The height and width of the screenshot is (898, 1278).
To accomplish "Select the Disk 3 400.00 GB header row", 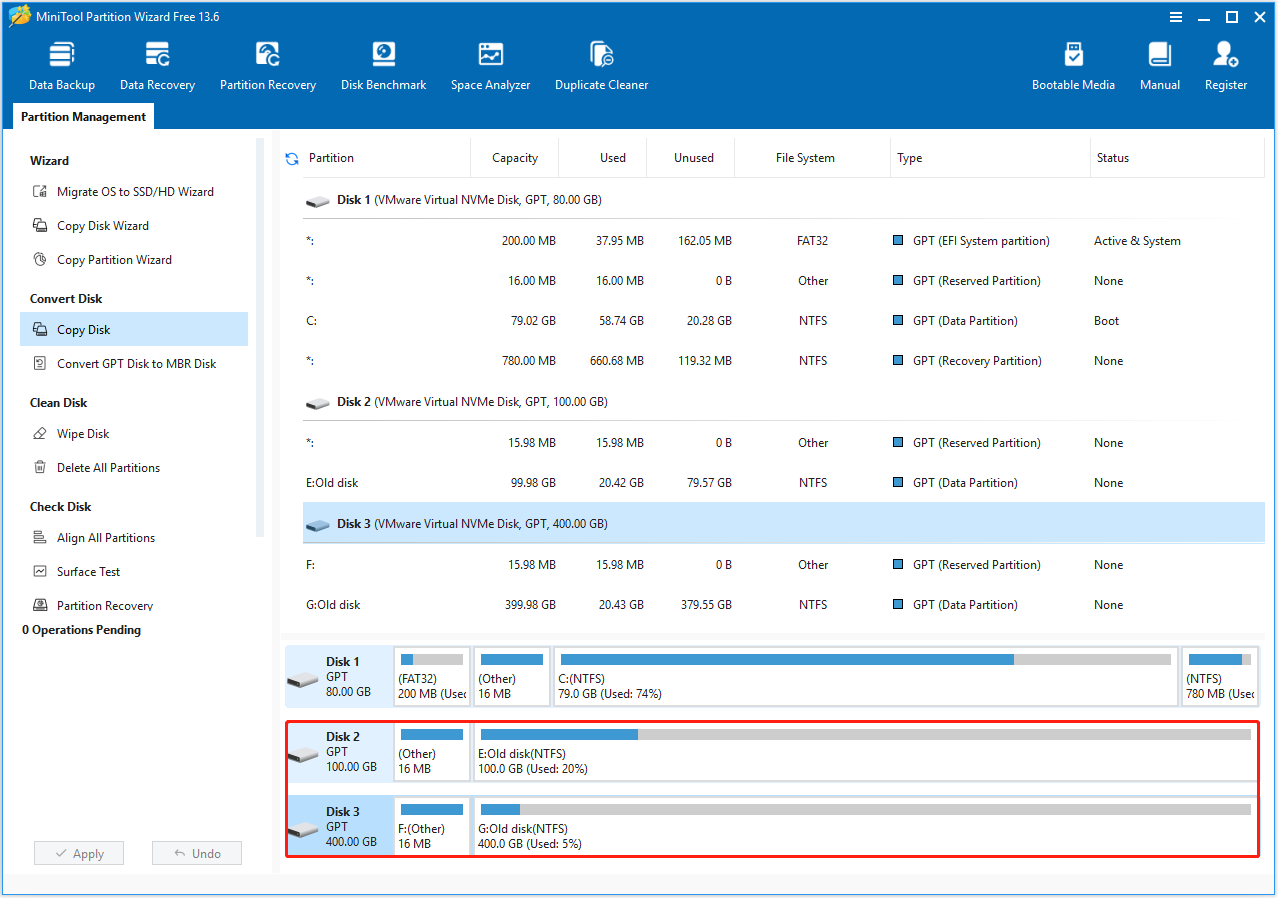I will [783, 523].
